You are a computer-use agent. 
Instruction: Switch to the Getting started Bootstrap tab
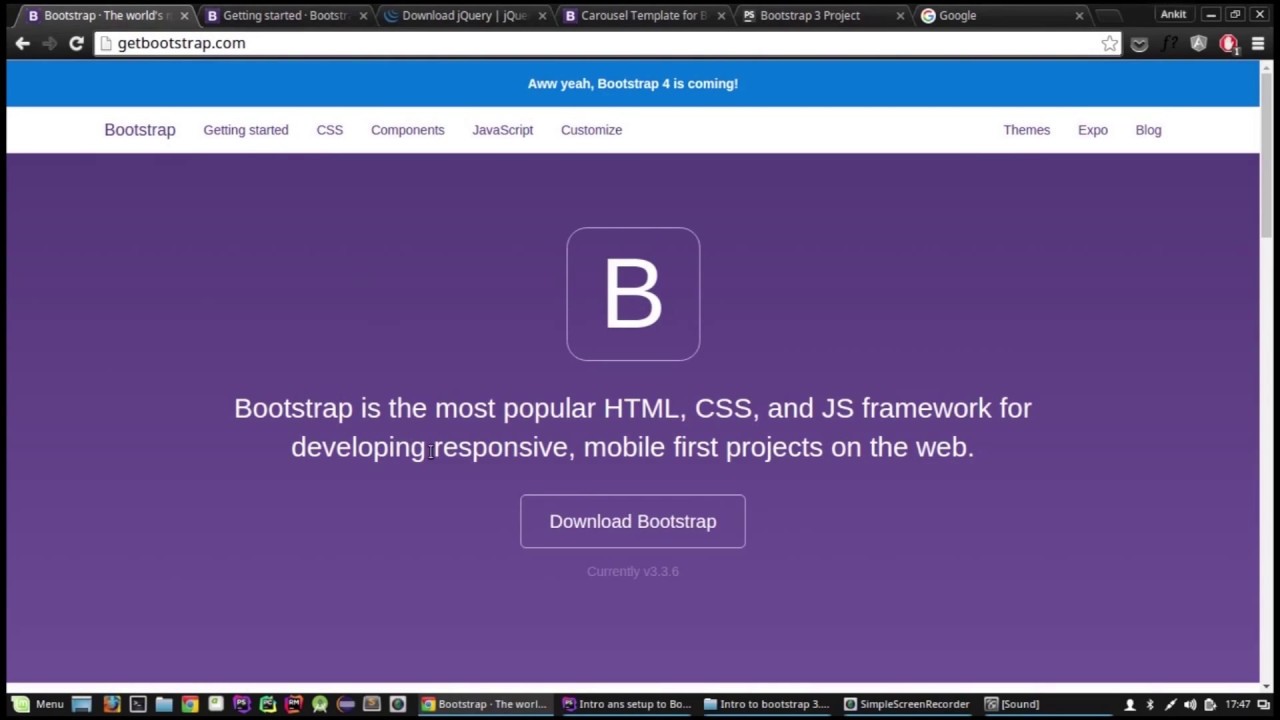click(285, 16)
